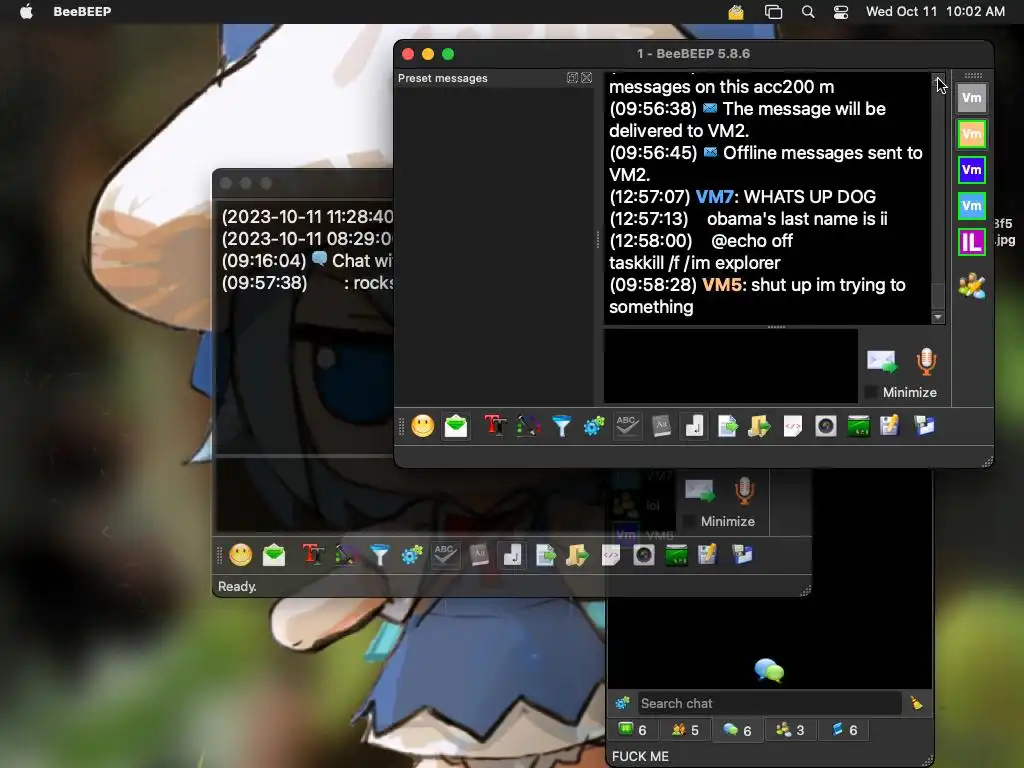Screen dimensions: 1024x768
Task: Close the Preset messages panel
Action: tap(586, 78)
